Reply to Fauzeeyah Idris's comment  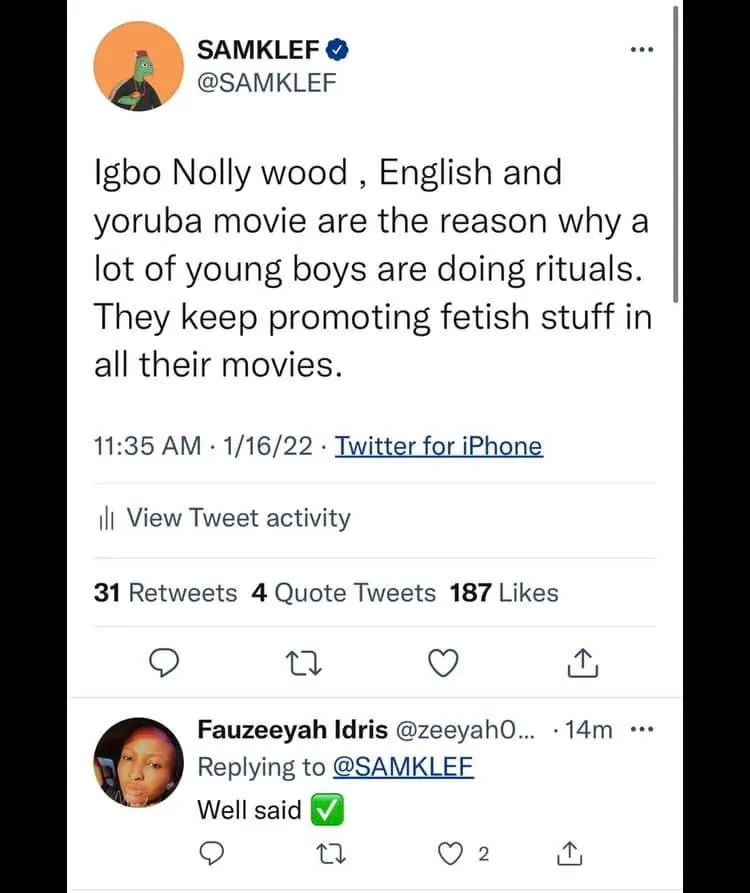click(x=210, y=854)
